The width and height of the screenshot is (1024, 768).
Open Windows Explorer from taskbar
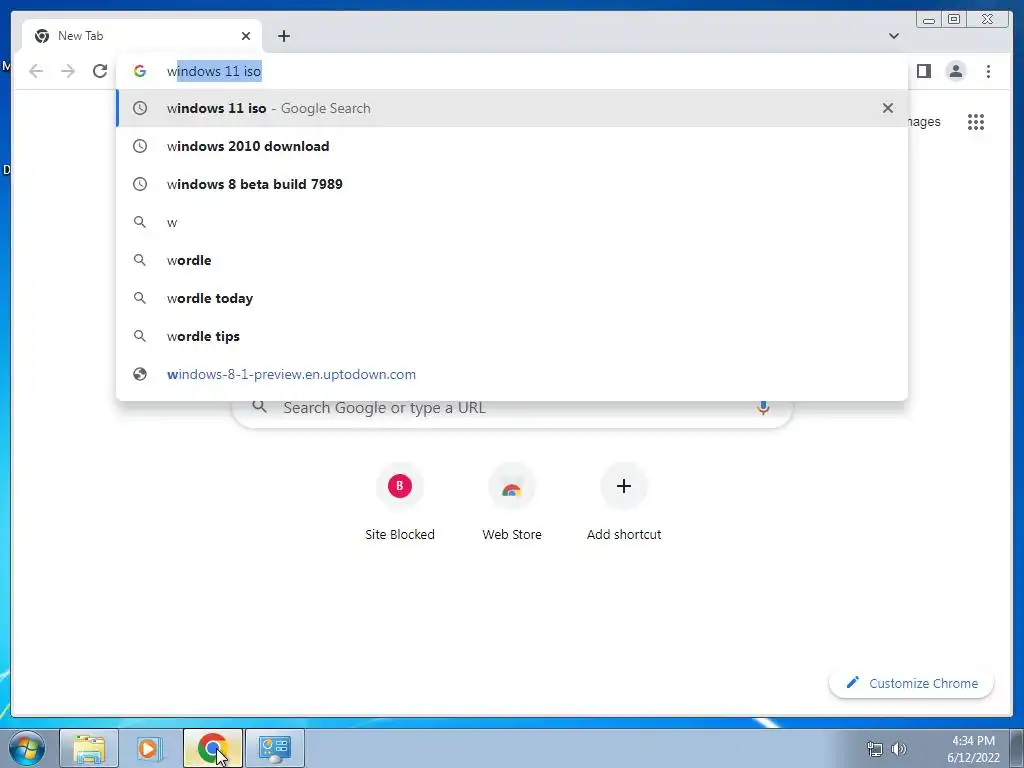click(89, 748)
